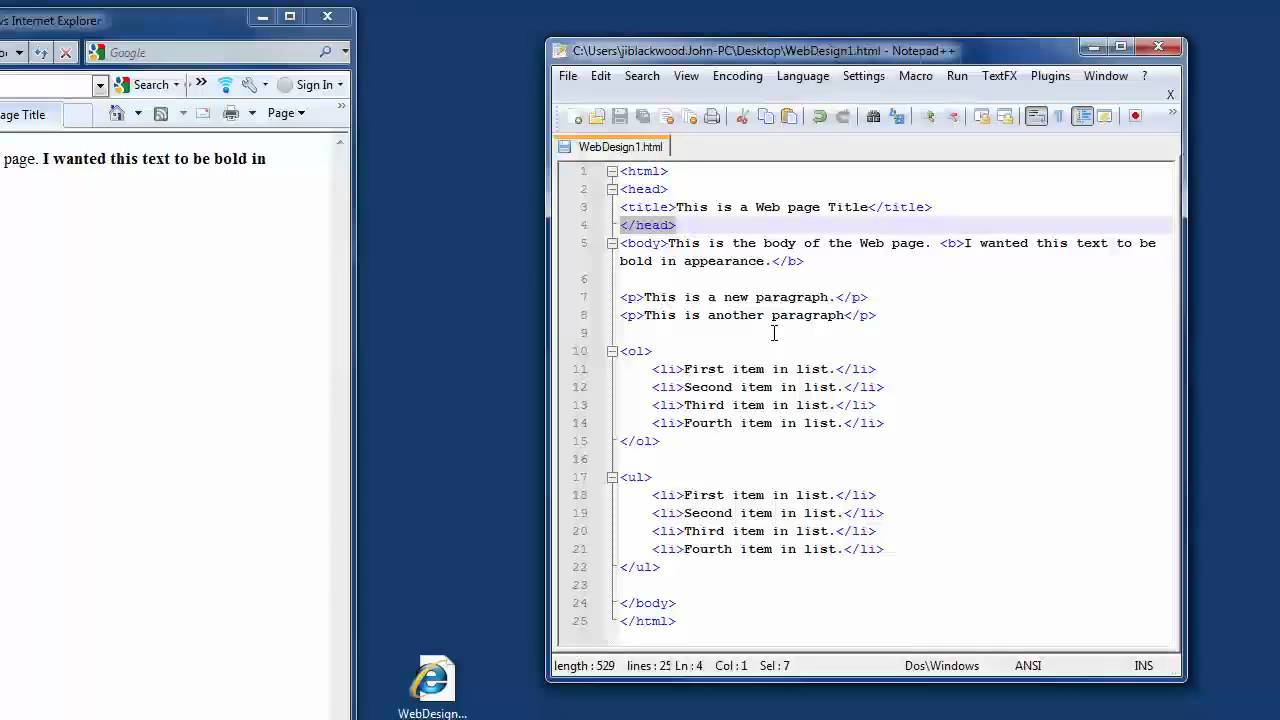Click the Replace icon in Notepad++ toolbar
The image size is (1280, 720).
[897, 116]
